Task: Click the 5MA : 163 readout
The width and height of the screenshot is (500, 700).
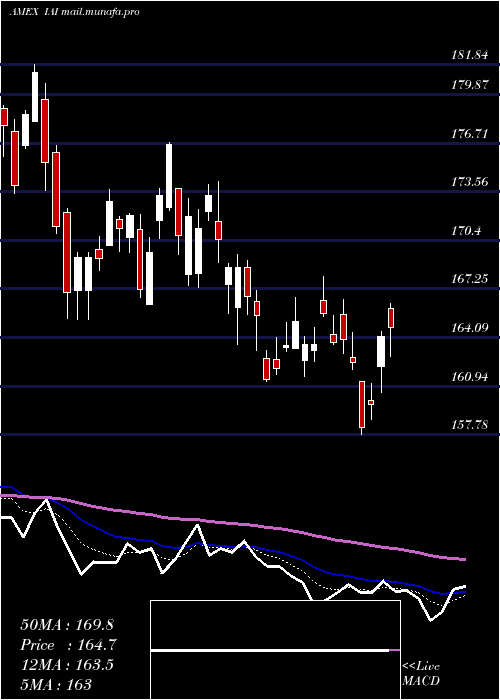Action: pyautogui.click(x=56, y=685)
